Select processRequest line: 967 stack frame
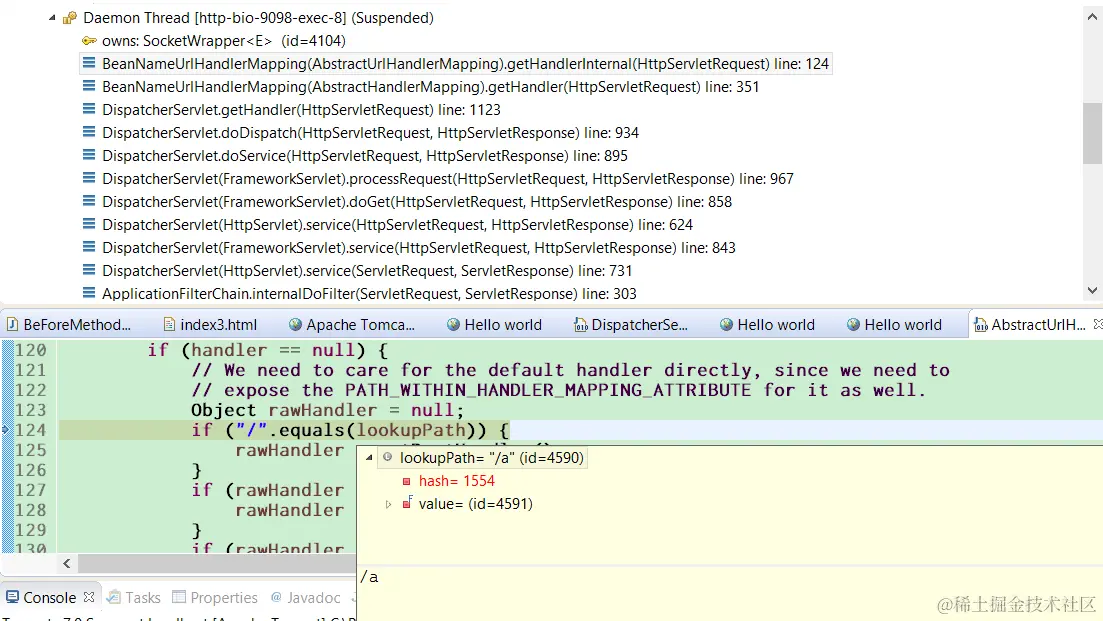 coord(447,179)
